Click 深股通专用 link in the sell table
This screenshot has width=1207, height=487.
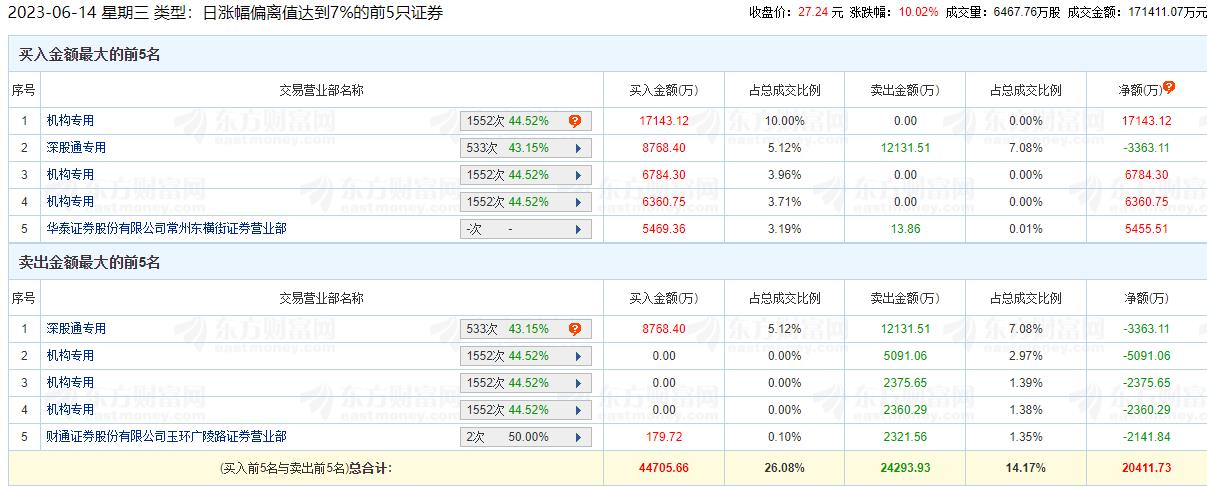coord(76,329)
